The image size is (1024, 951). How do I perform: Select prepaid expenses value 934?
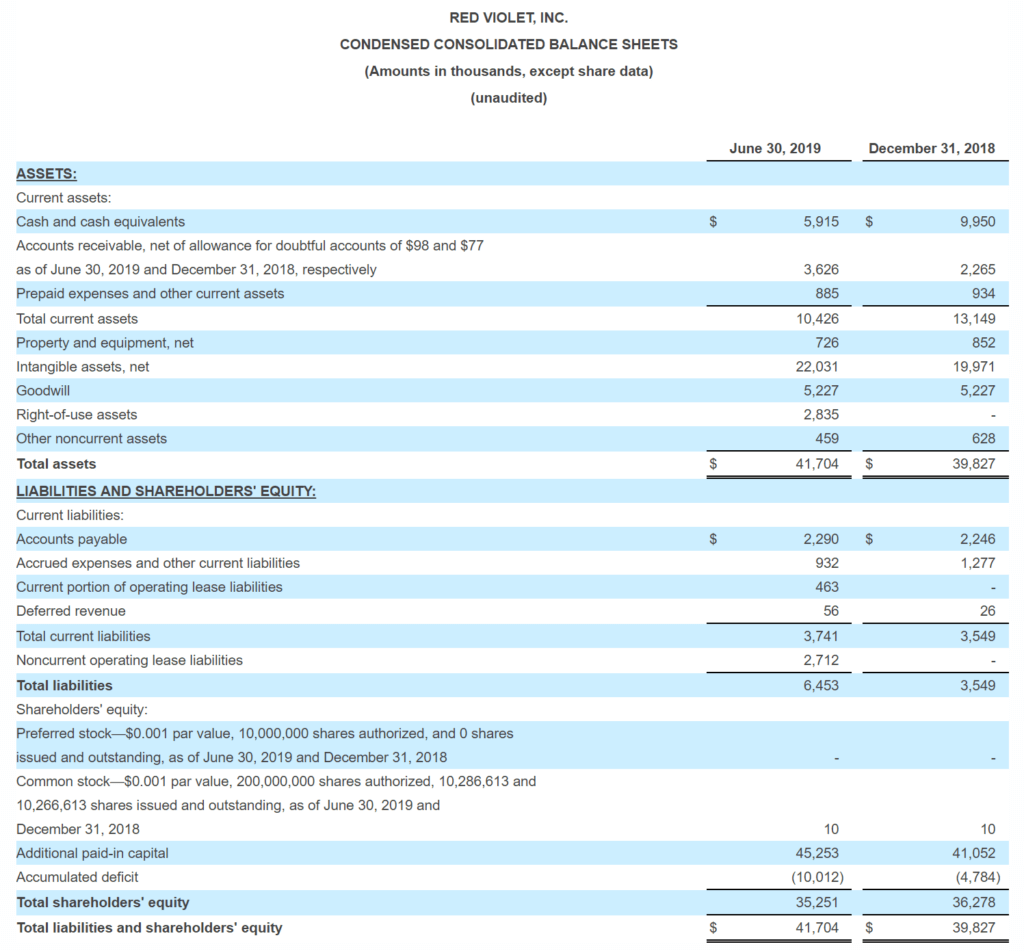pyautogui.click(x=984, y=294)
